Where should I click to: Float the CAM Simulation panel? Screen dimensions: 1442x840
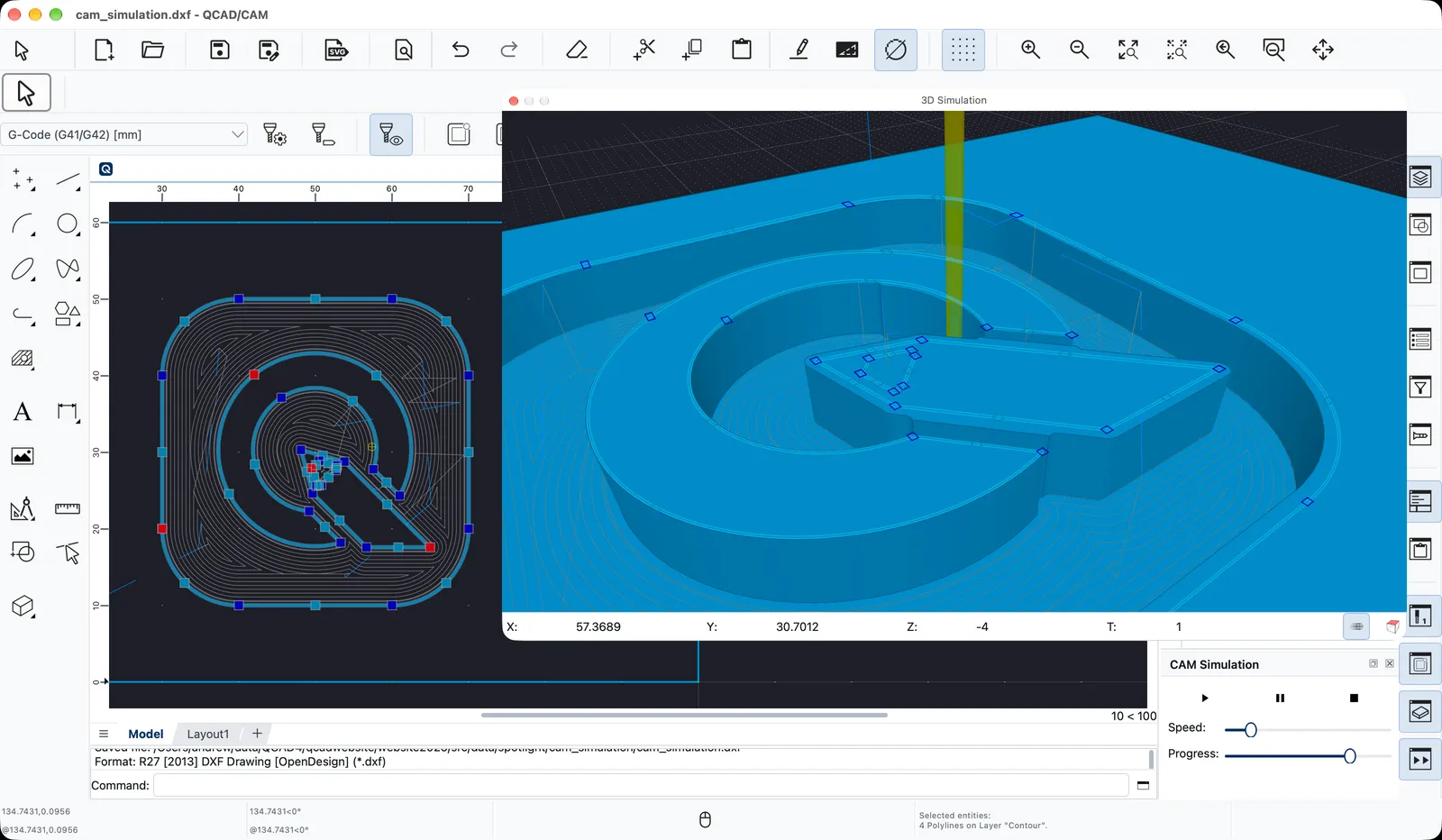1374,663
